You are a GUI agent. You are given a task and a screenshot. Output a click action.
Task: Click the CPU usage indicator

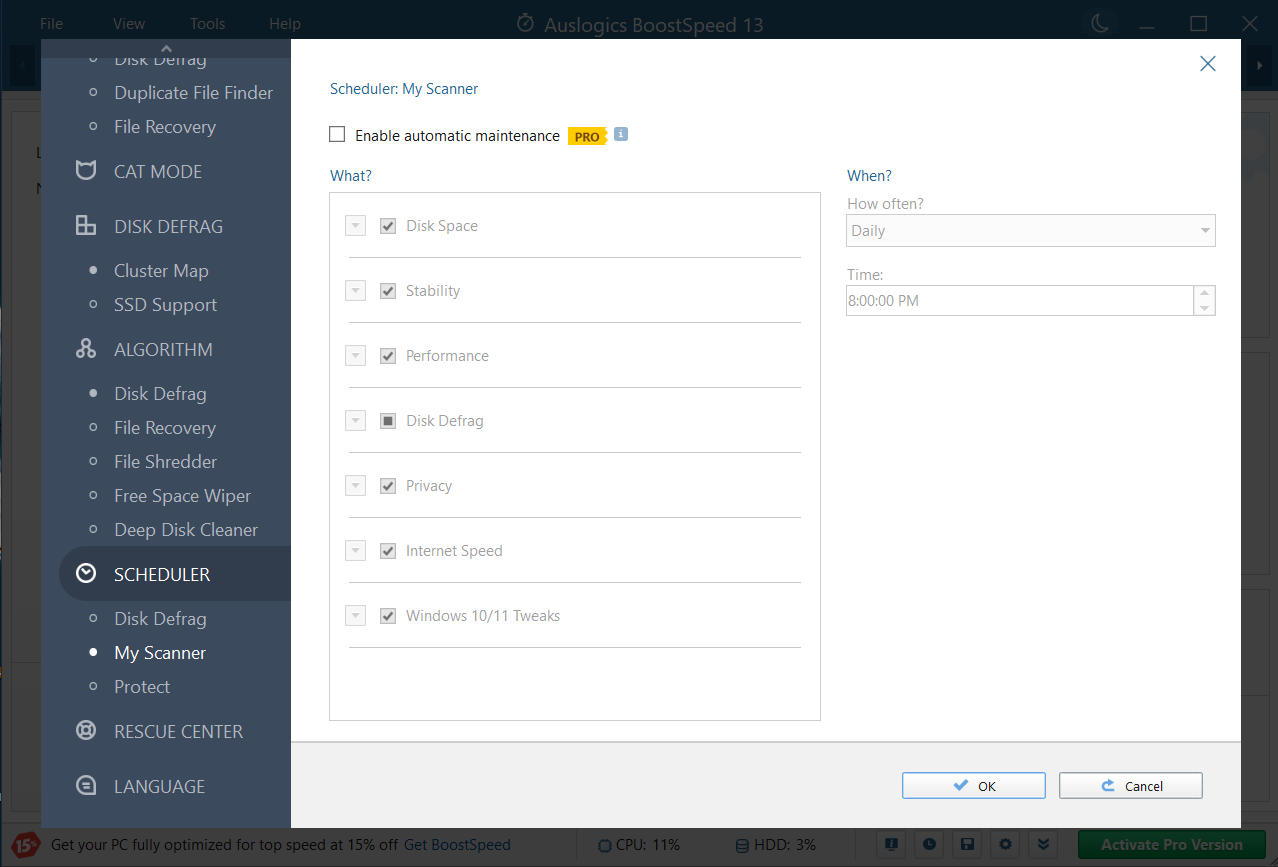coord(640,845)
